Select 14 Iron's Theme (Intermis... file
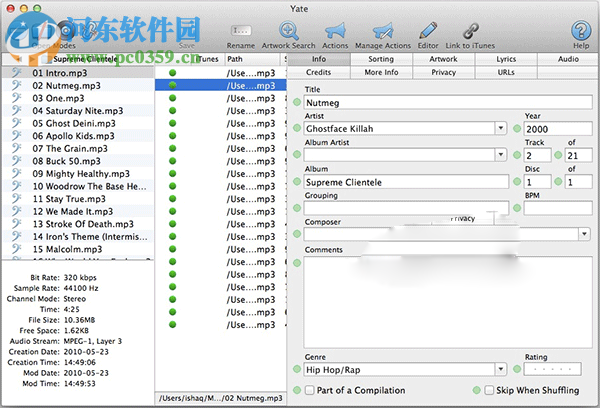 [78, 237]
